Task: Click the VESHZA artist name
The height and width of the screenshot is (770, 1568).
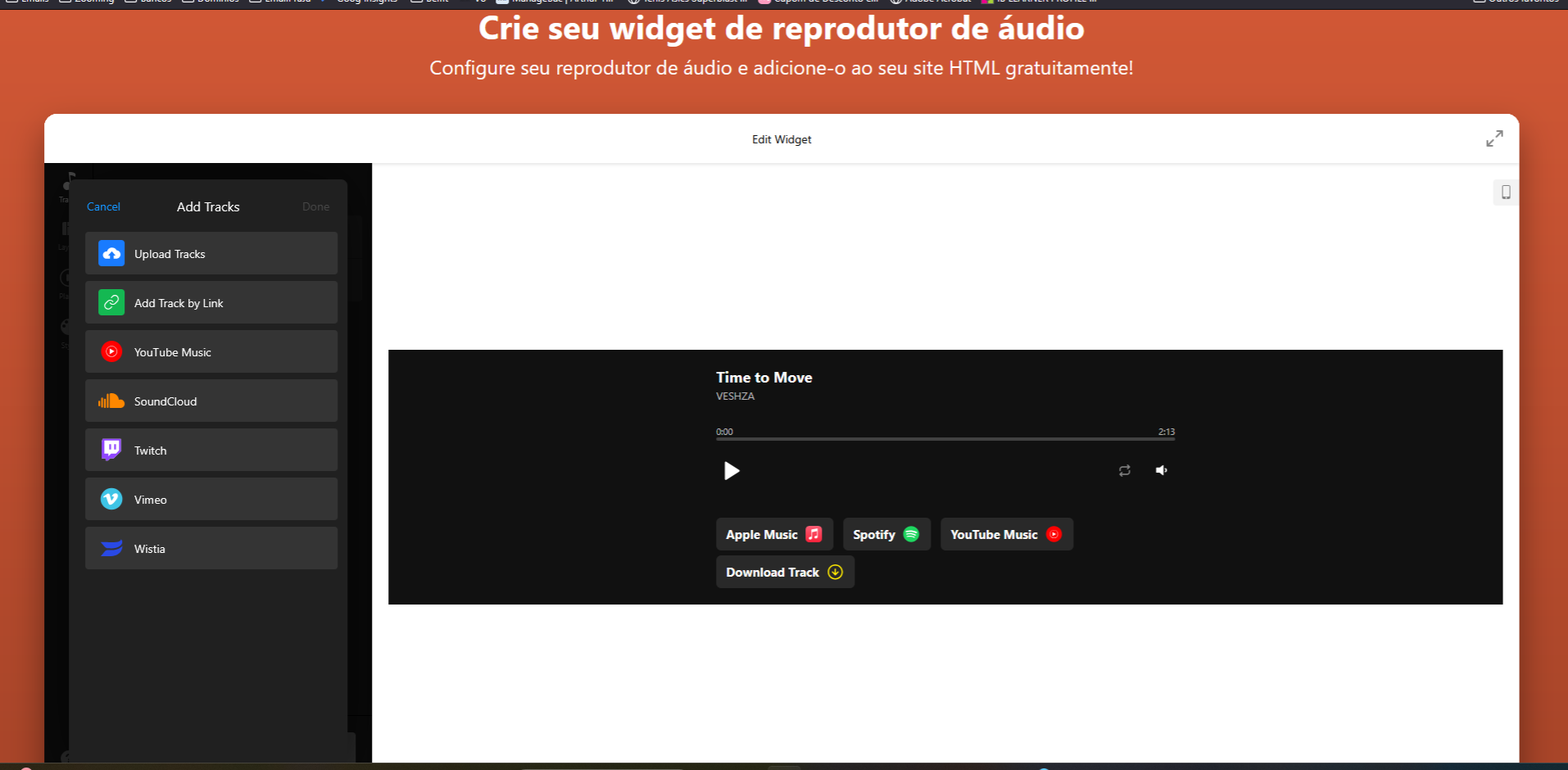Action: [735, 396]
